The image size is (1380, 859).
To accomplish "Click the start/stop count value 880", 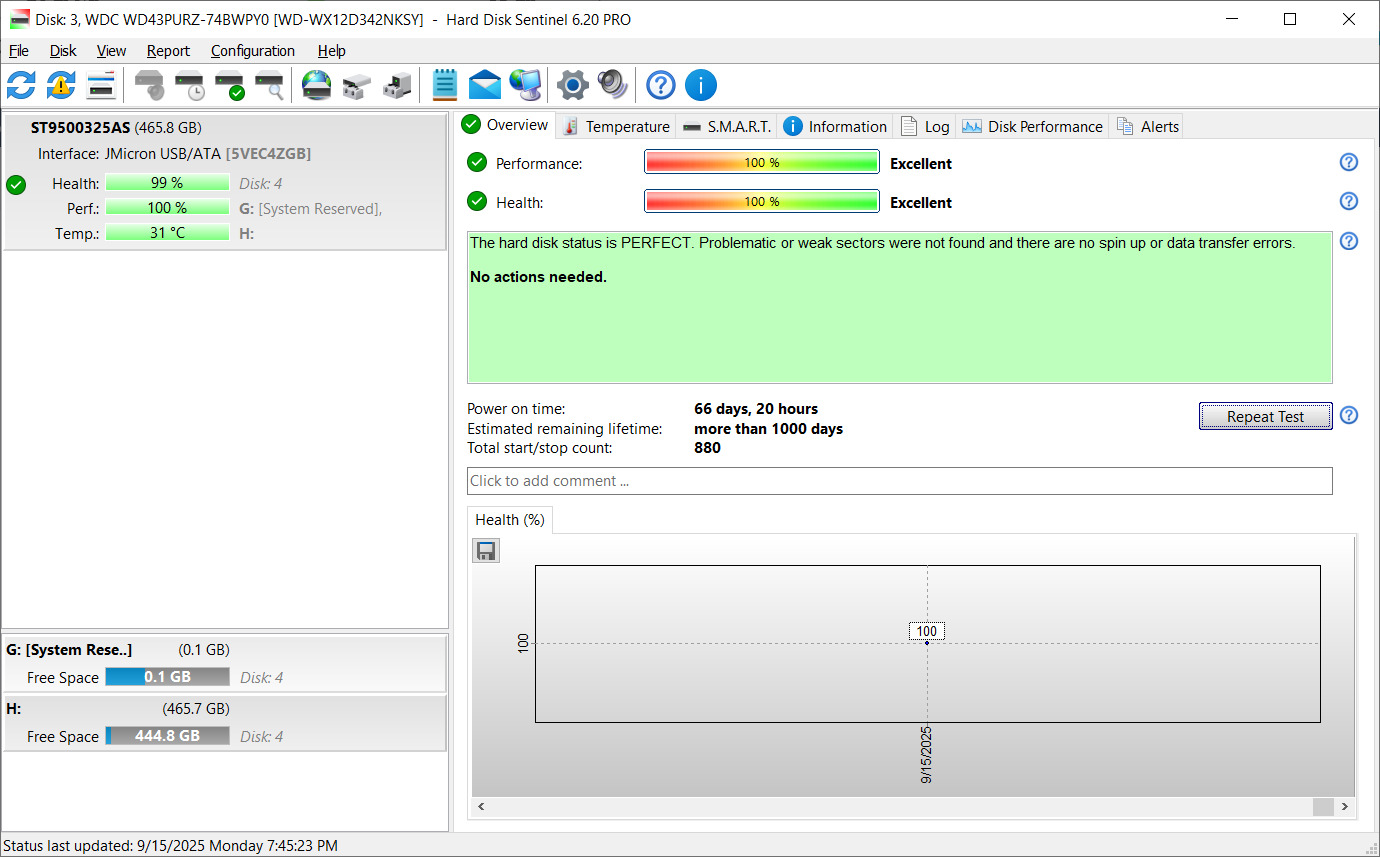I will point(707,448).
